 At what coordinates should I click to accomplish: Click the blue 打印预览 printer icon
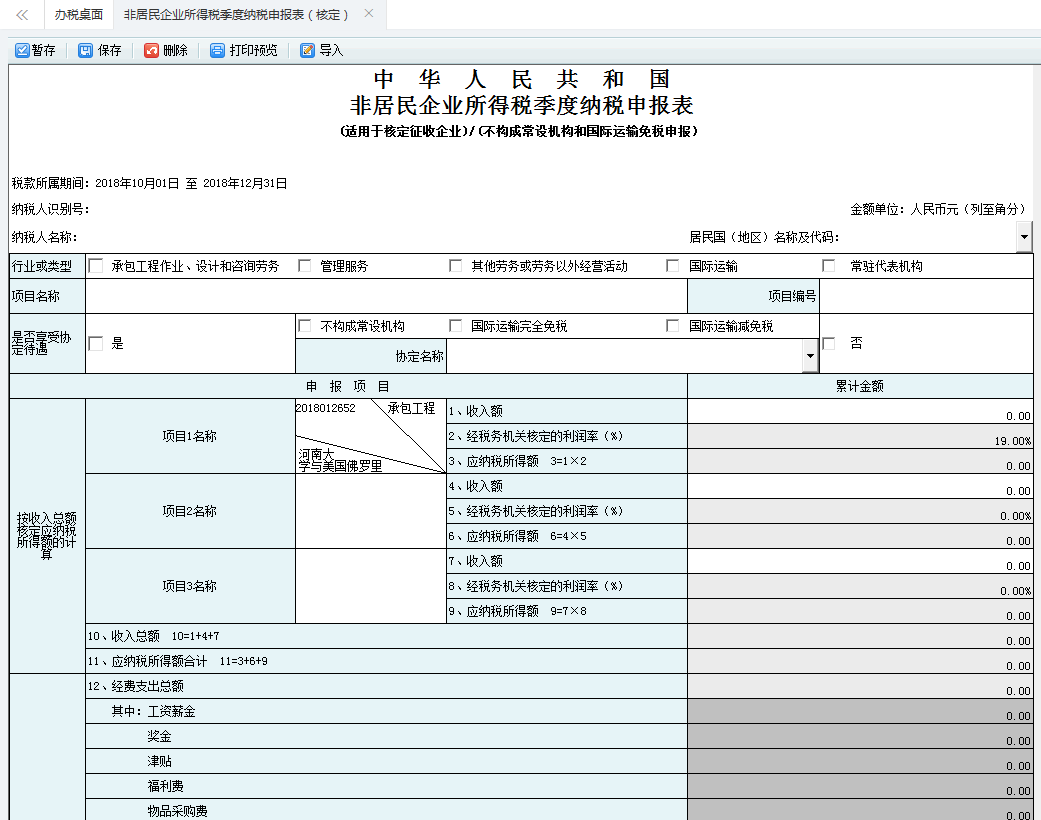pos(216,49)
